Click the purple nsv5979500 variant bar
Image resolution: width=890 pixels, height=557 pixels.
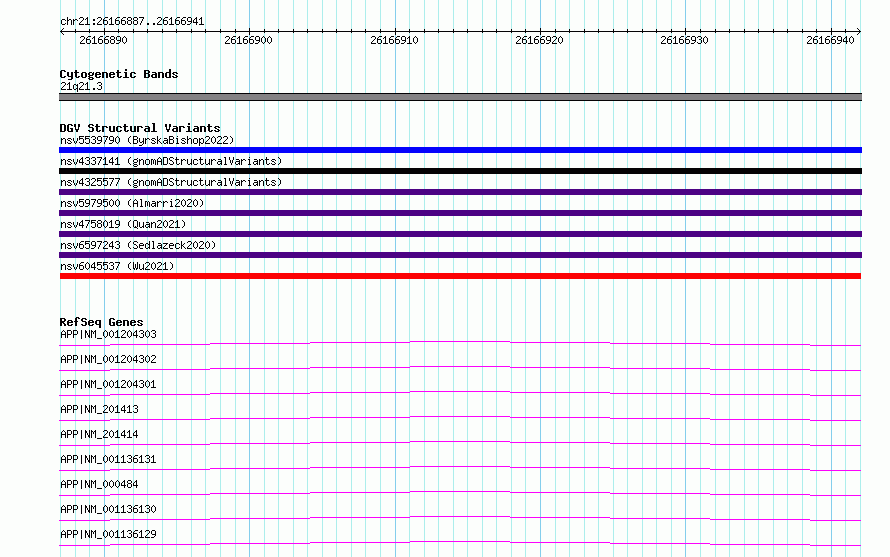coord(460,213)
